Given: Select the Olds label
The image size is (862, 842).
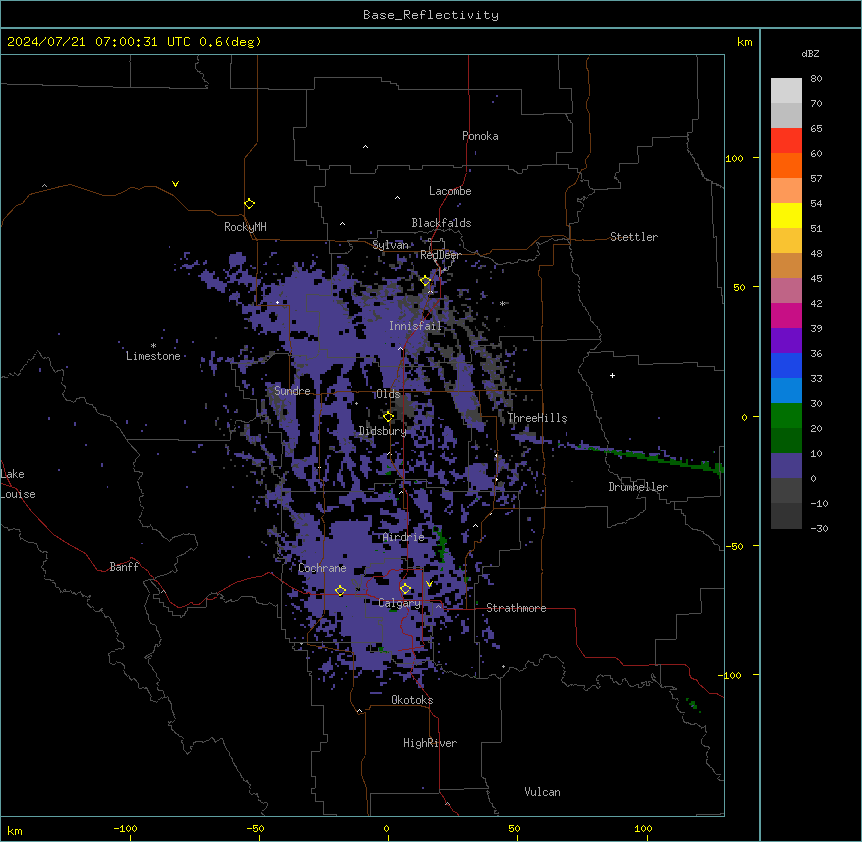Looking at the screenshot, I should coord(388,394).
